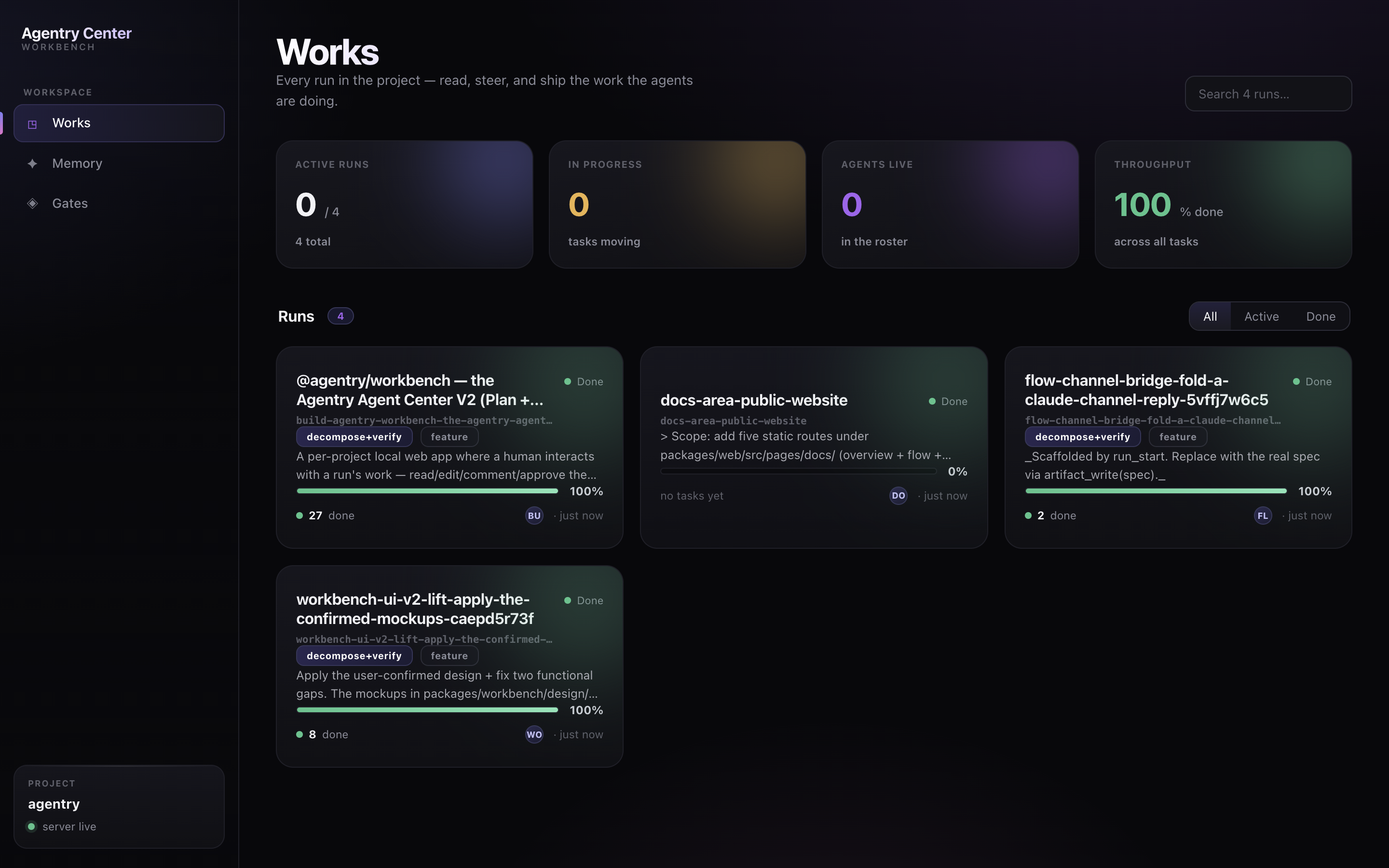Click the WO avatar badge
This screenshot has height=868, width=1389.
[534, 734]
